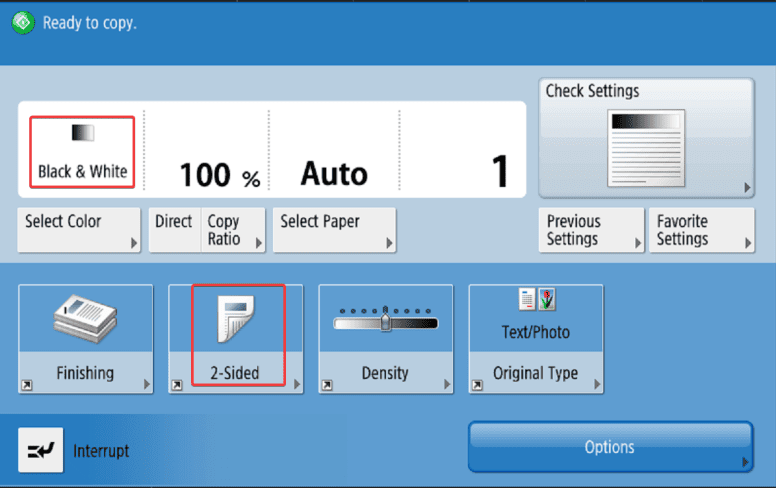Open the Options button

[610, 447]
